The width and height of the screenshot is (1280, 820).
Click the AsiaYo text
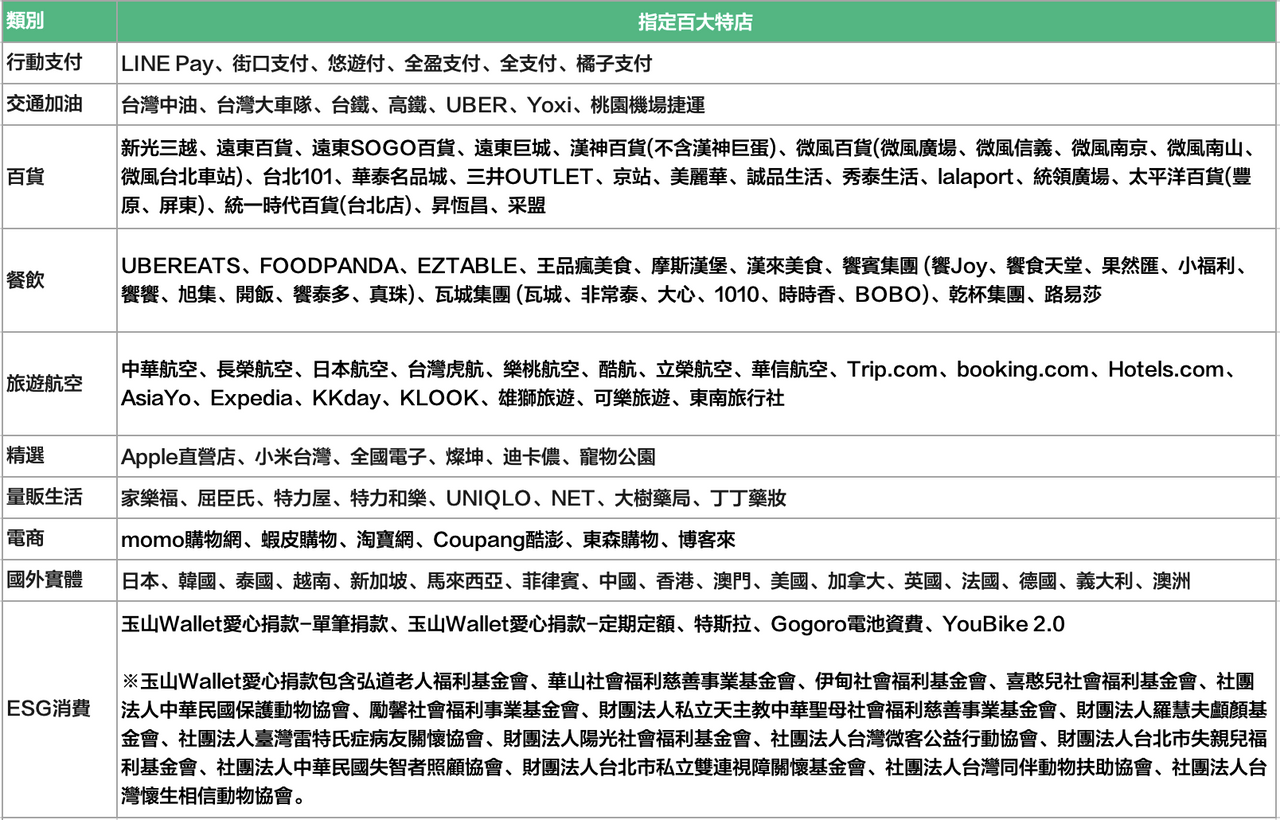point(157,399)
